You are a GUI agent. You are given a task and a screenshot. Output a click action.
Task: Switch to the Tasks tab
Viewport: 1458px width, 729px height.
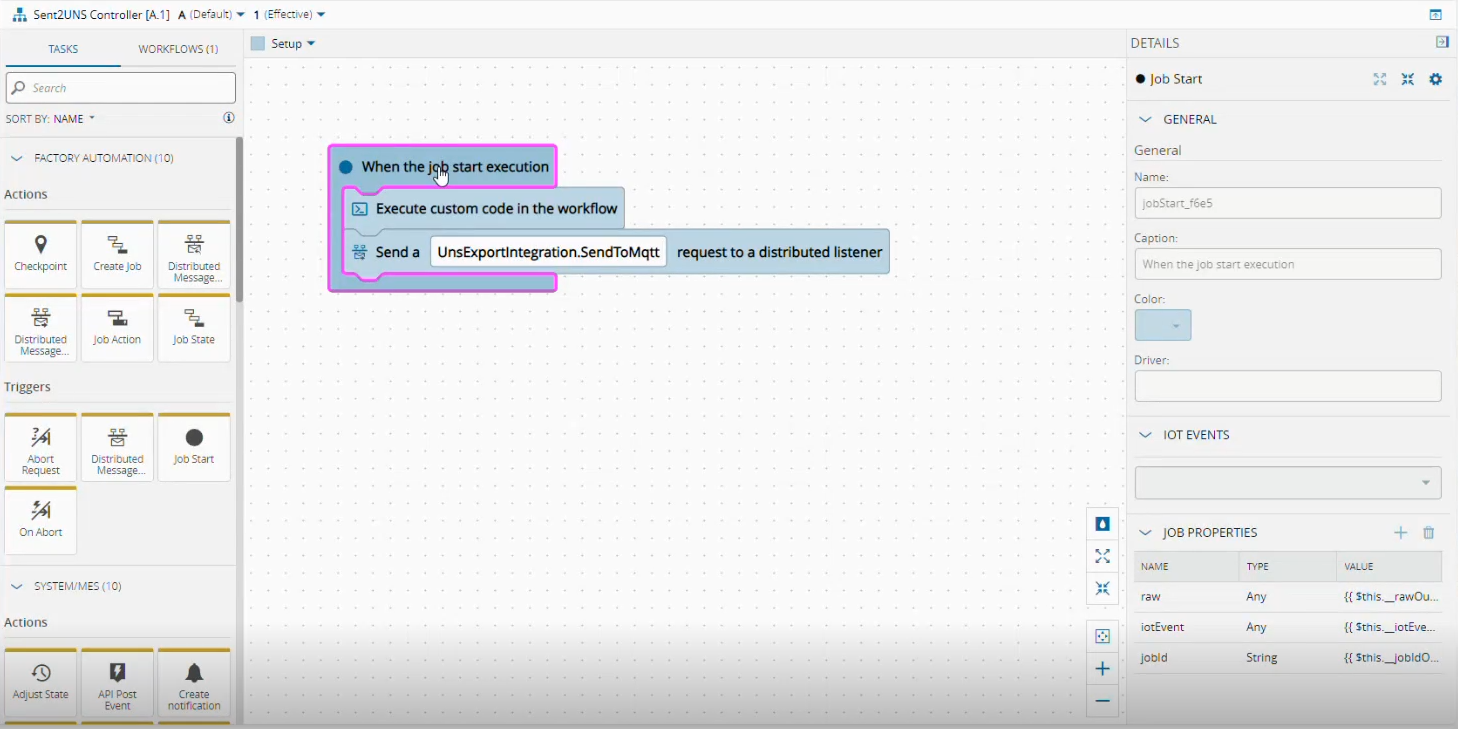pos(63,49)
